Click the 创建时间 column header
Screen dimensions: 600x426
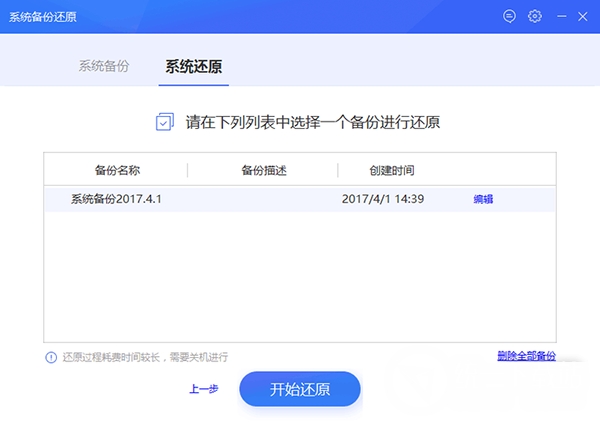[x=391, y=170]
